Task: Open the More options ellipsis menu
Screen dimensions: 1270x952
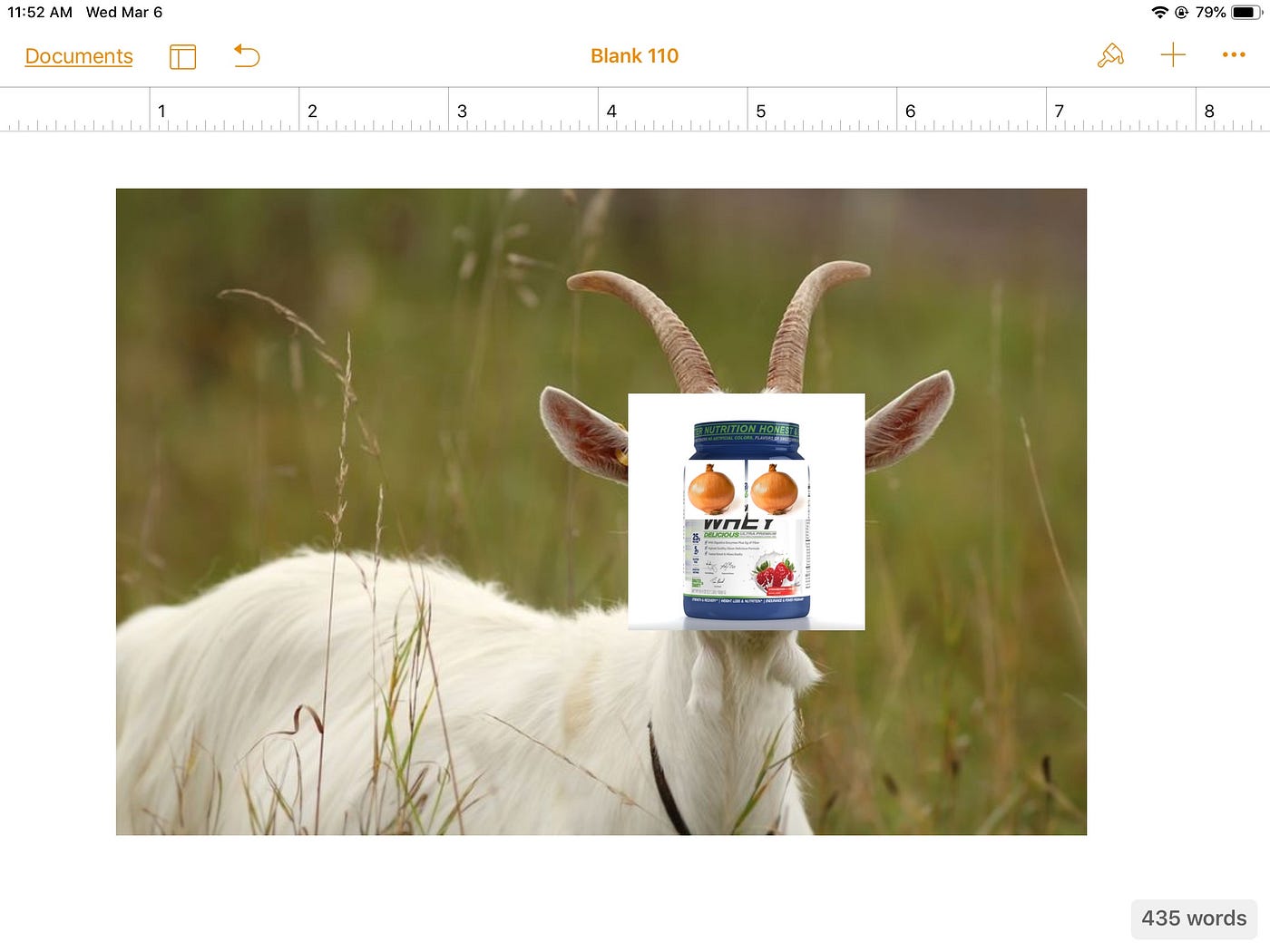Action: coord(1234,55)
